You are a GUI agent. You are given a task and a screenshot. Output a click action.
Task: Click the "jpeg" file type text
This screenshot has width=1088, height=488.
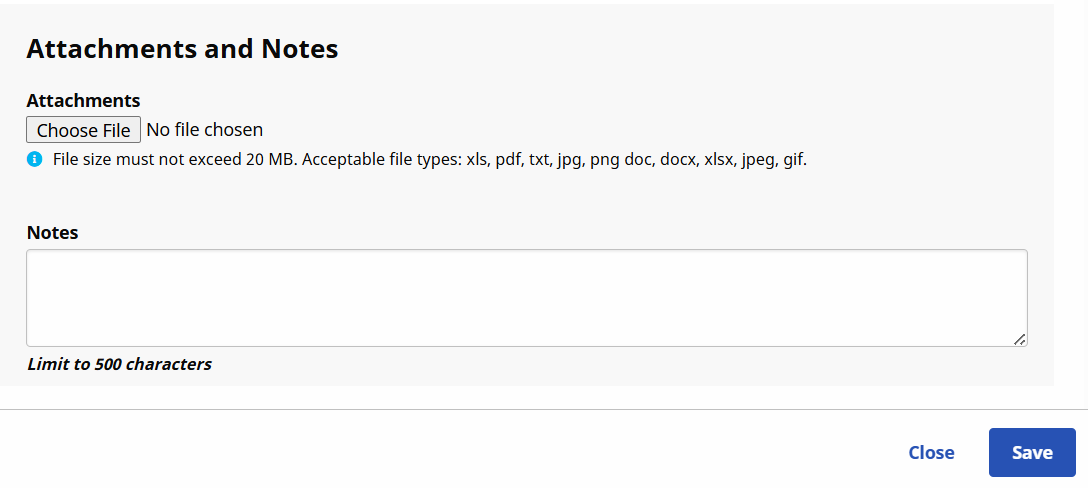click(759, 160)
